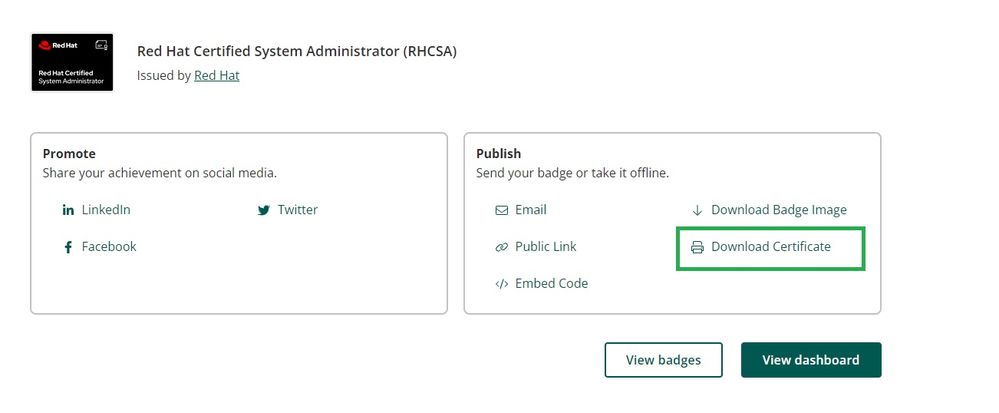The height and width of the screenshot is (413, 999).
Task: Click the RHCSA badge thumbnail image
Action: 72,62
